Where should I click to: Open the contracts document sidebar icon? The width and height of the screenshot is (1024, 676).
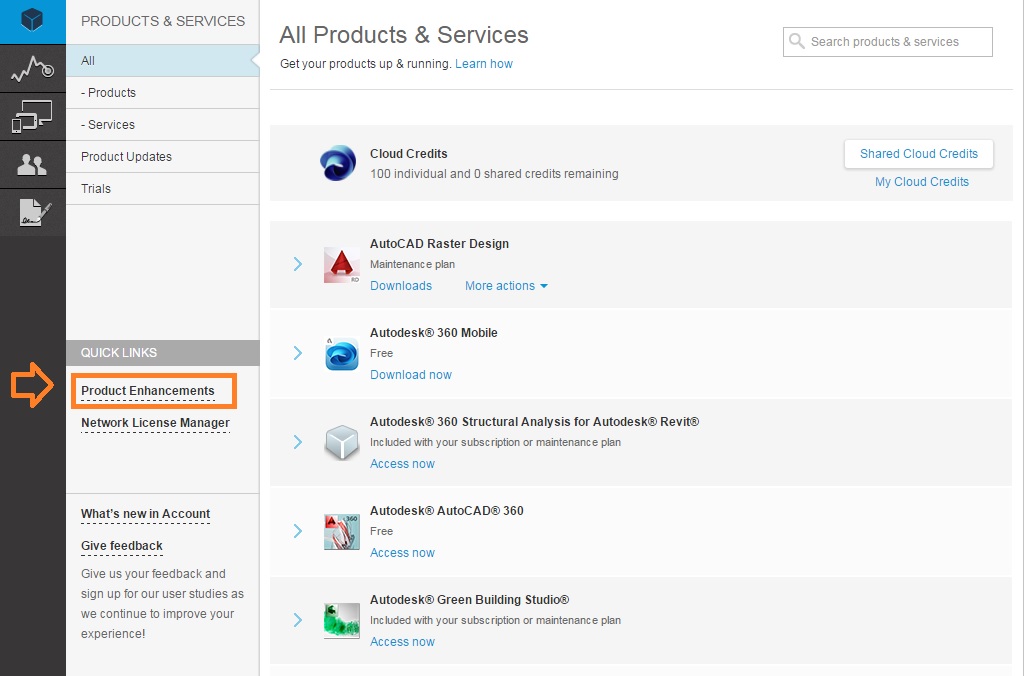(x=32, y=212)
